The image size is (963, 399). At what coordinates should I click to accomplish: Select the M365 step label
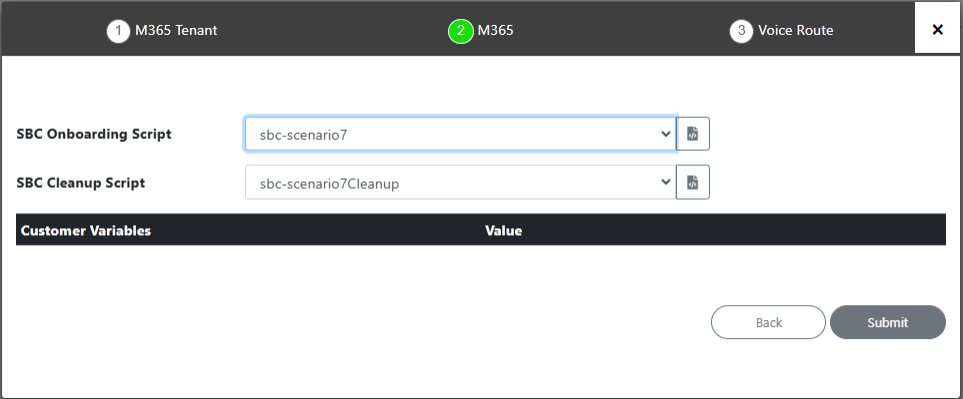496,31
